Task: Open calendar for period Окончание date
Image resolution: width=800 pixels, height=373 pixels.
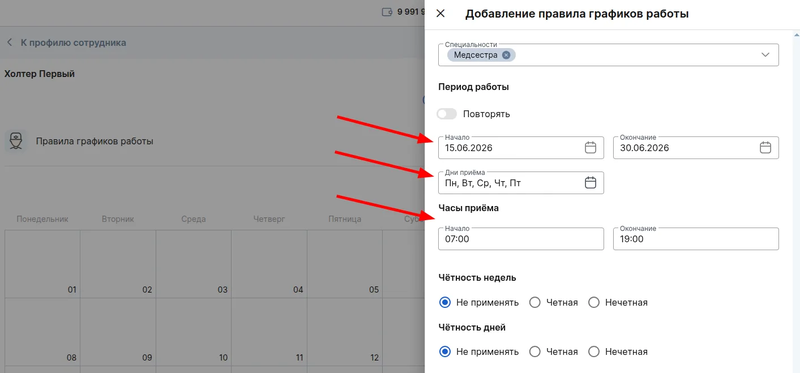Action: point(765,147)
